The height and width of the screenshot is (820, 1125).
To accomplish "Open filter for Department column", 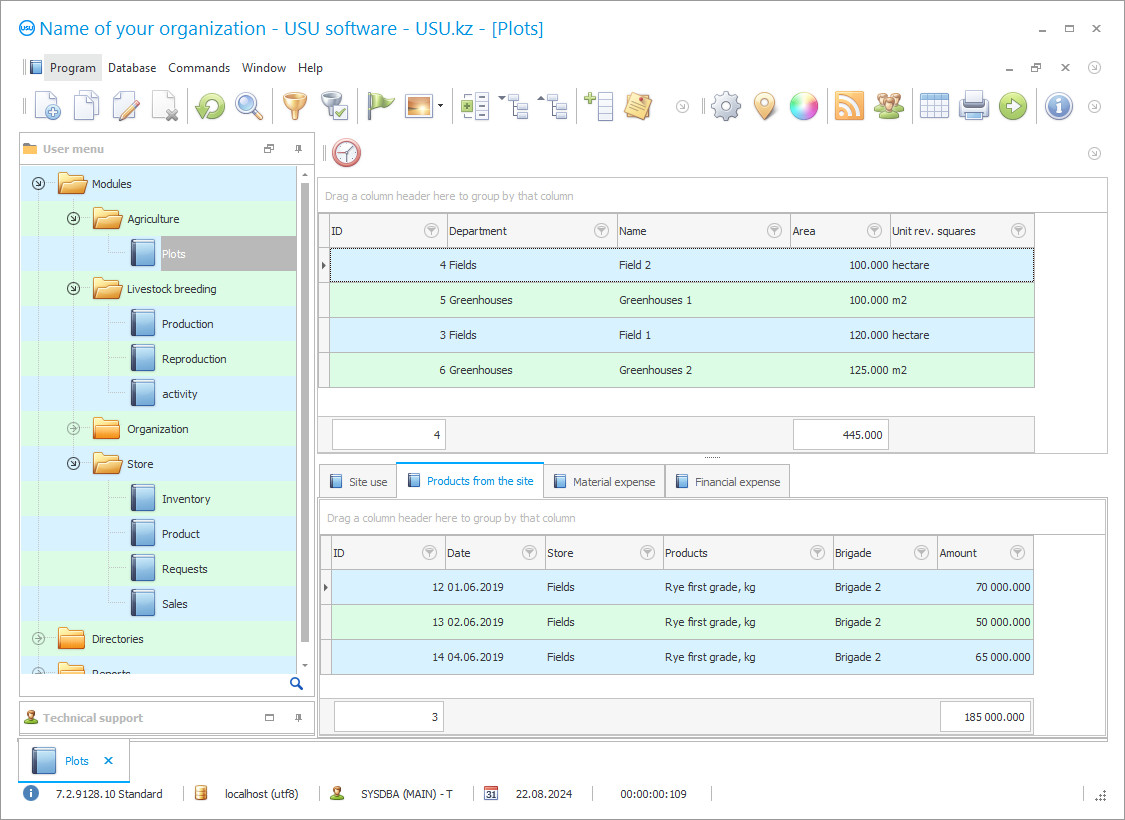I will tap(601, 230).
